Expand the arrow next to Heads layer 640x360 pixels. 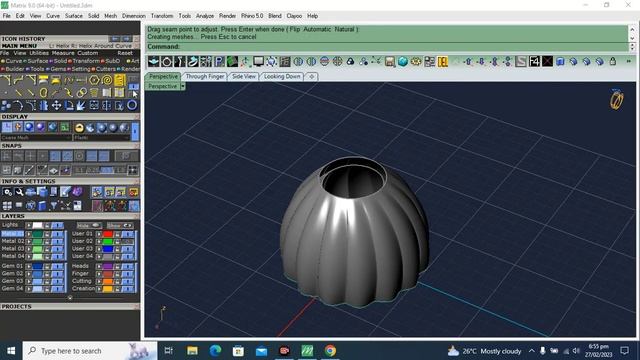99,266
